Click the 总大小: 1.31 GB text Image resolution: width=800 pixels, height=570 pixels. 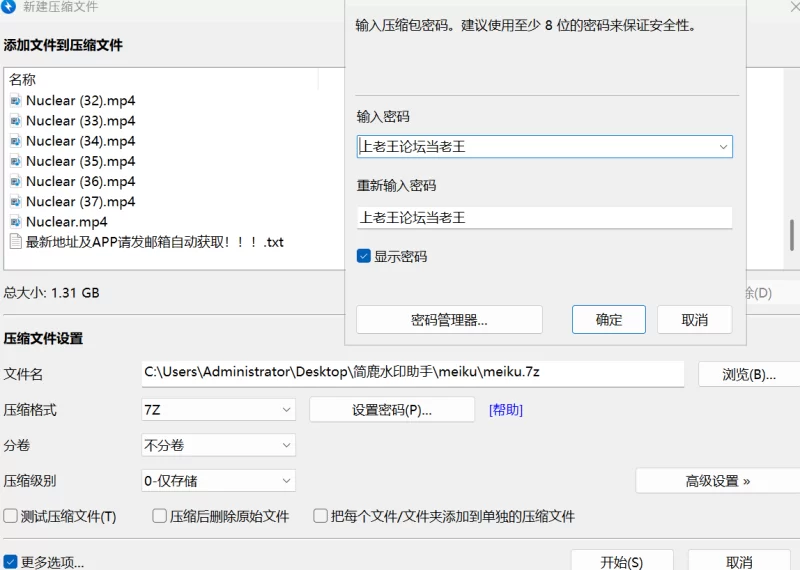[52, 293]
